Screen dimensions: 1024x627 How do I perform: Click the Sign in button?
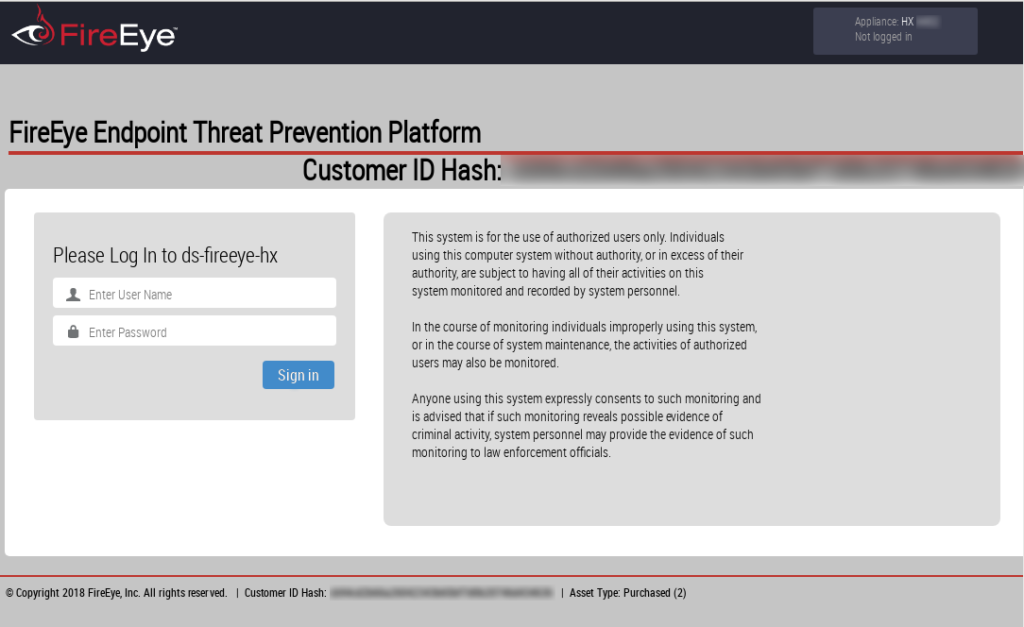298,375
